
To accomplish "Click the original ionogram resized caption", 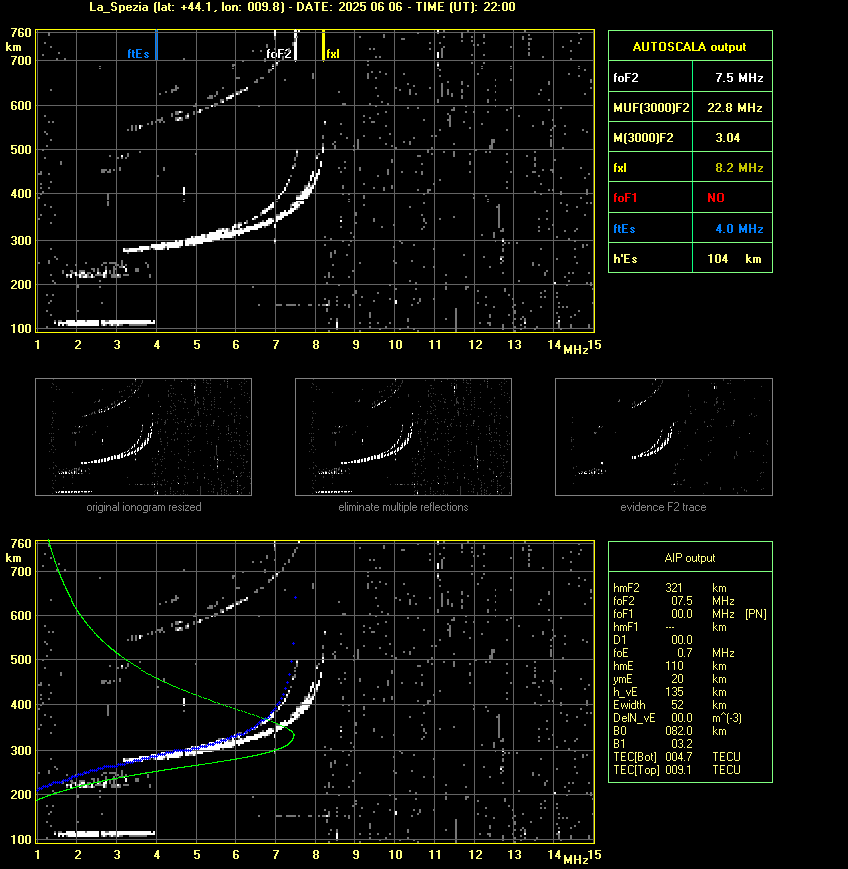I will click(x=144, y=507).
